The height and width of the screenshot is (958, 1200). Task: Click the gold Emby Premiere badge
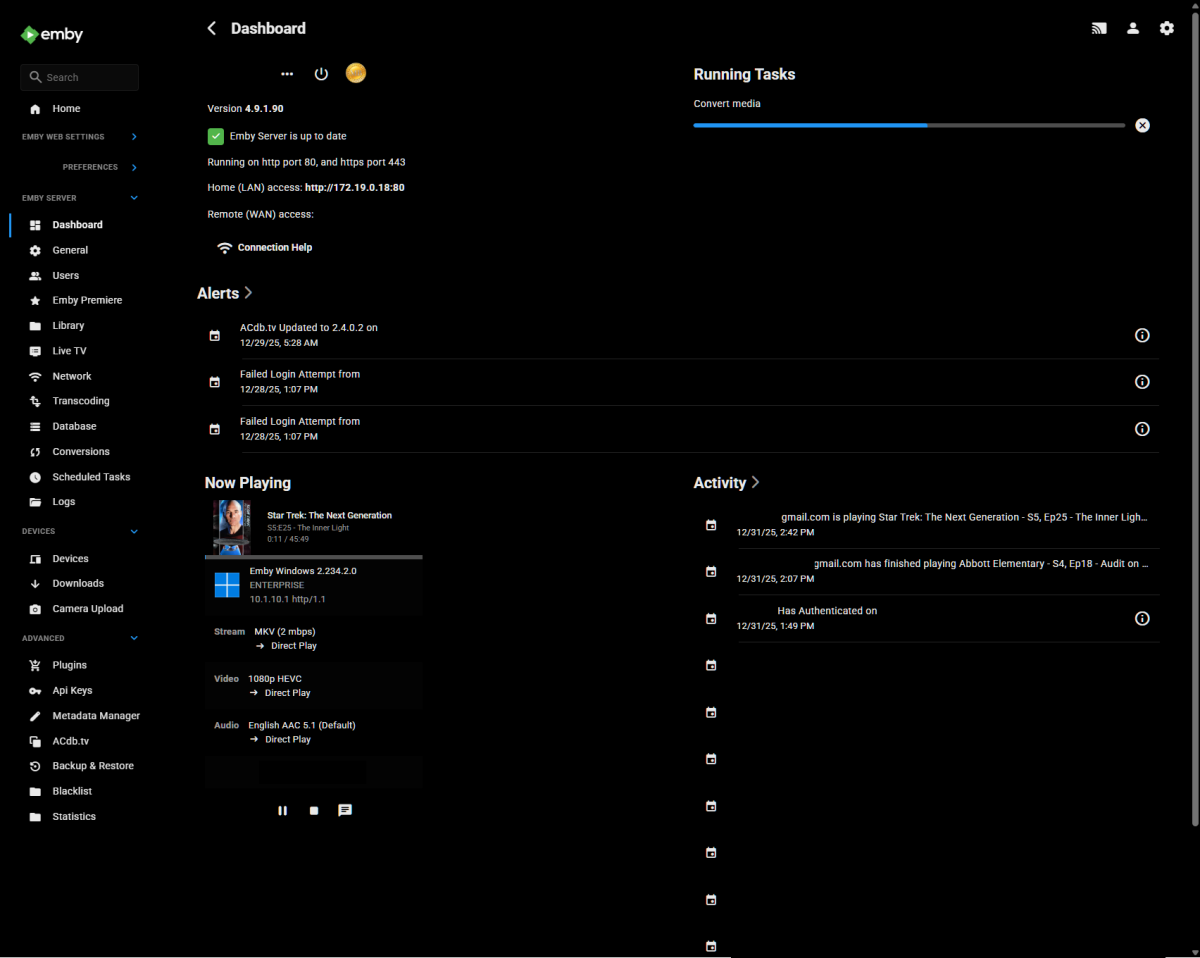tap(355, 73)
